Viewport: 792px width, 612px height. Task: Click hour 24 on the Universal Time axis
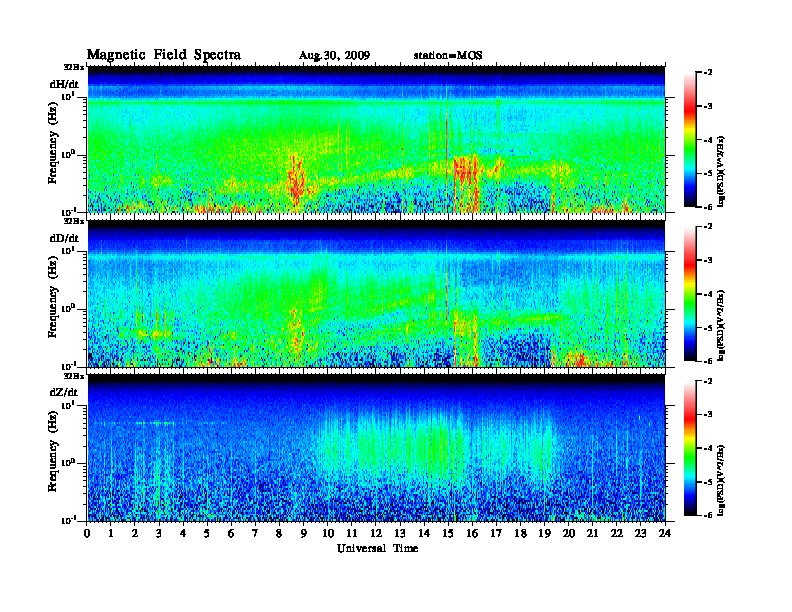tap(665, 533)
